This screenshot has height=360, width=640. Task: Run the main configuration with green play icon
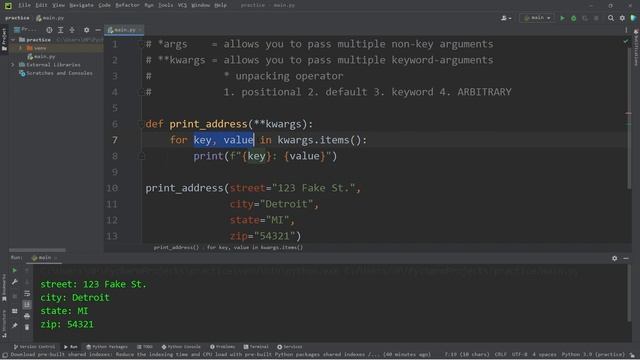pyautogui.click(x=562, y=18)
